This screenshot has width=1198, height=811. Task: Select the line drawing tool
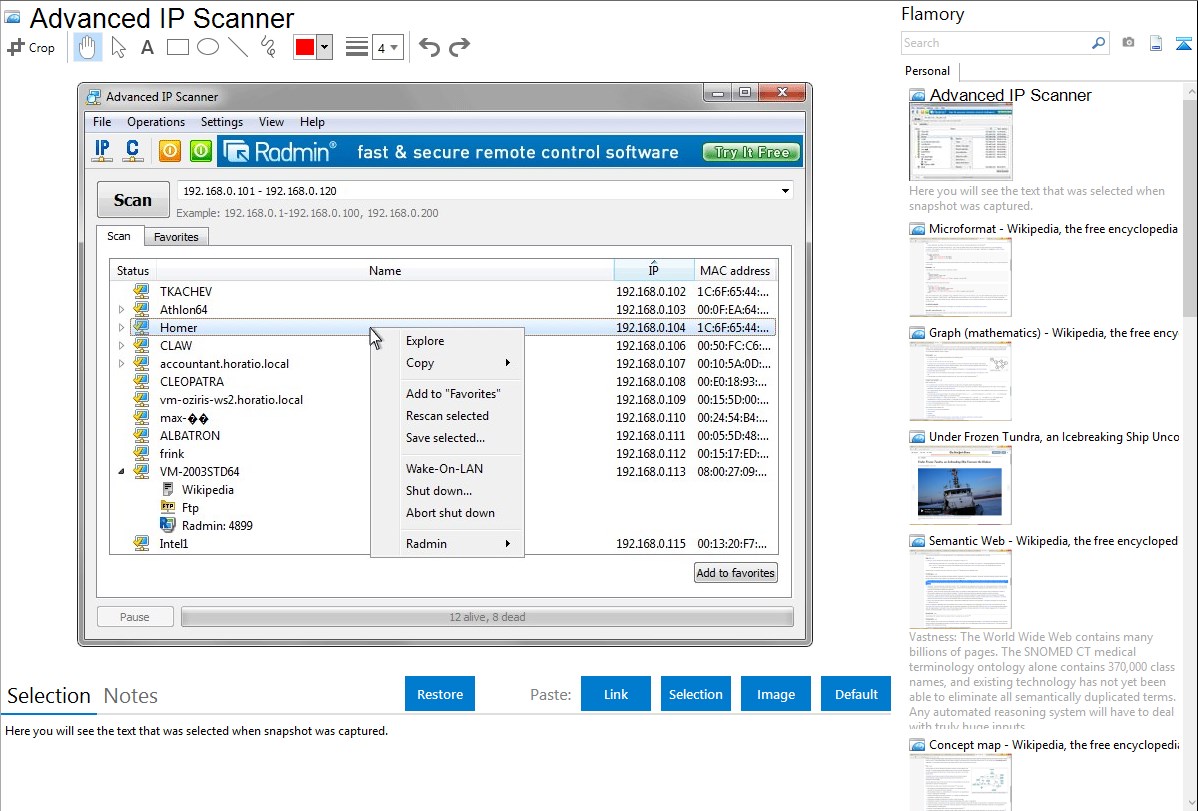click(x=238, y=47)
